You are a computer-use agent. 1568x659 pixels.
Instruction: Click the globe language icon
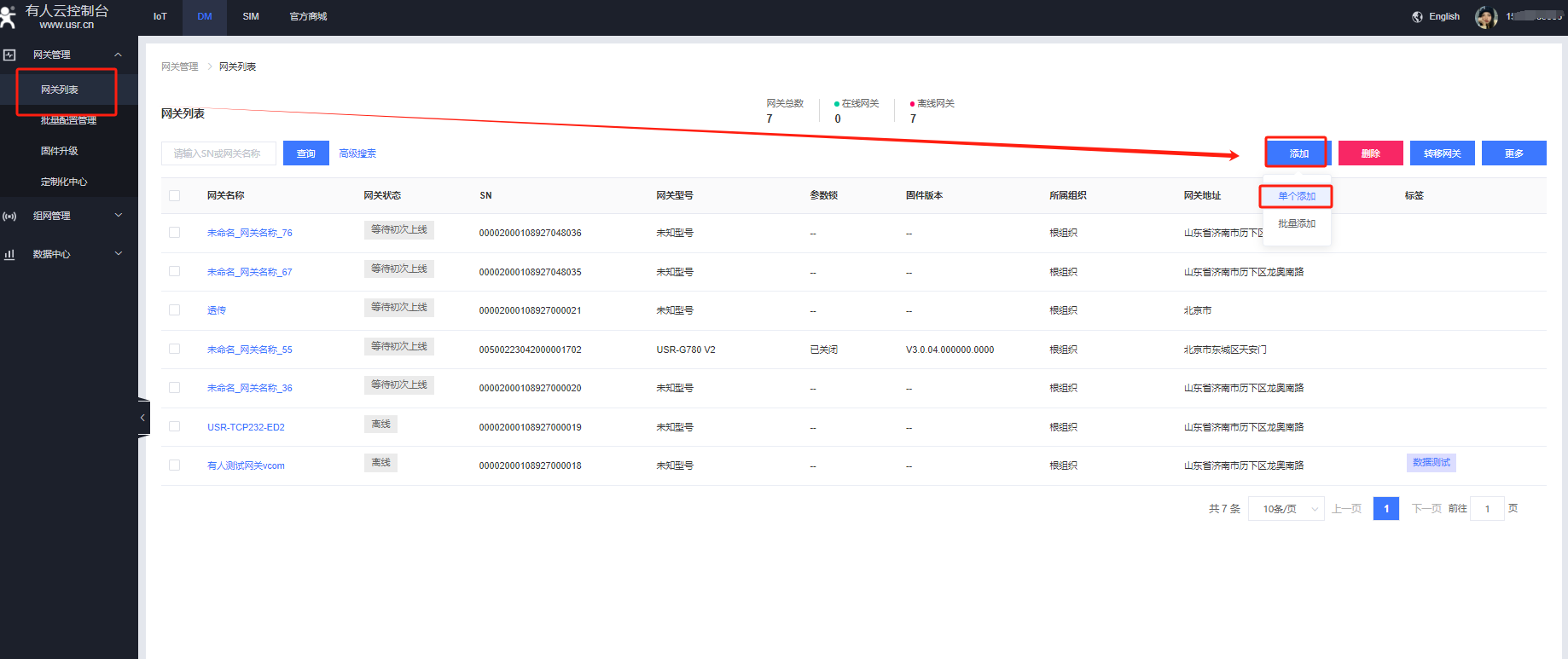[x=1417, y=17]
